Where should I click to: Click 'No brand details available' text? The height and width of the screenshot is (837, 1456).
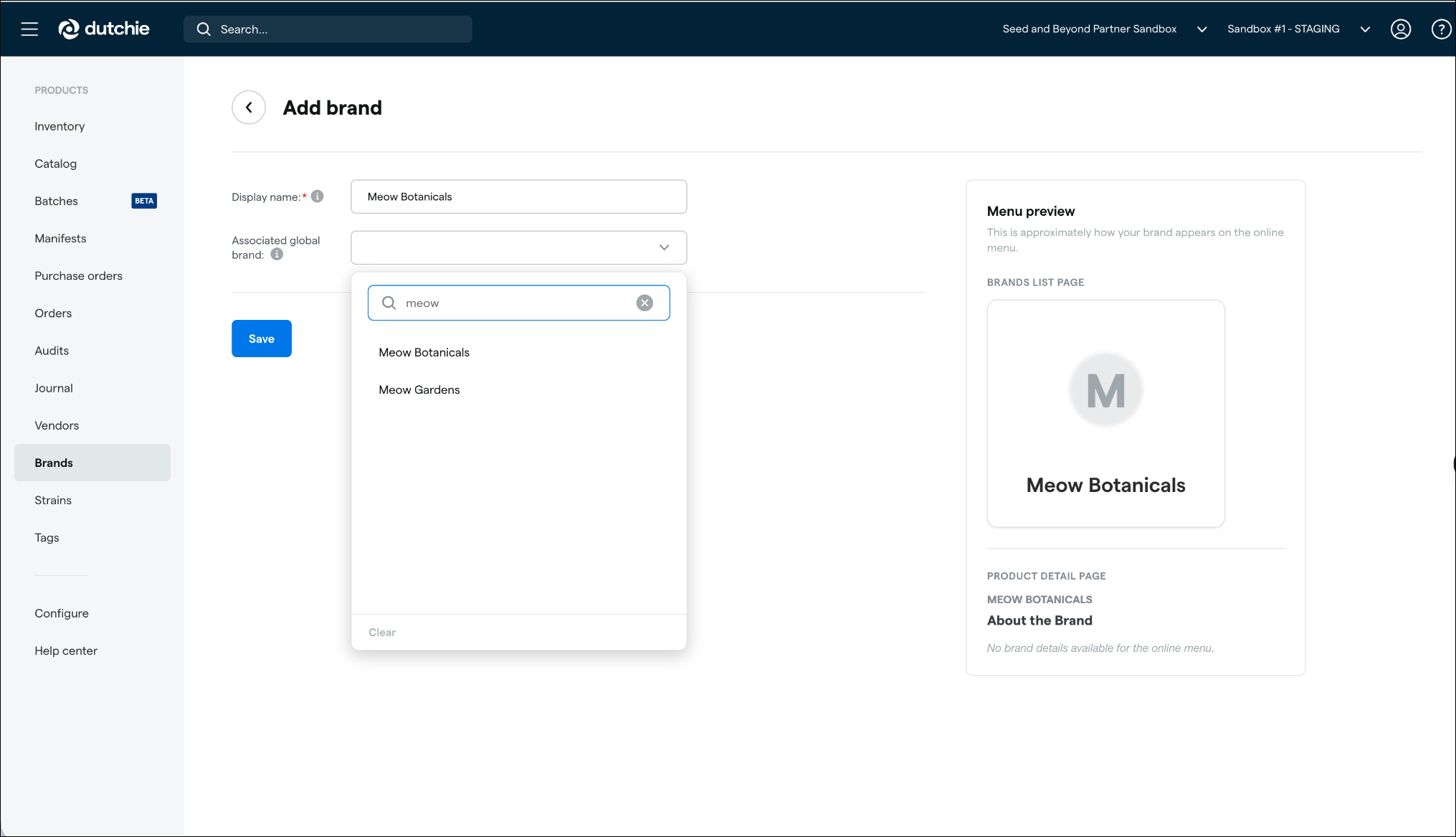1100,648
